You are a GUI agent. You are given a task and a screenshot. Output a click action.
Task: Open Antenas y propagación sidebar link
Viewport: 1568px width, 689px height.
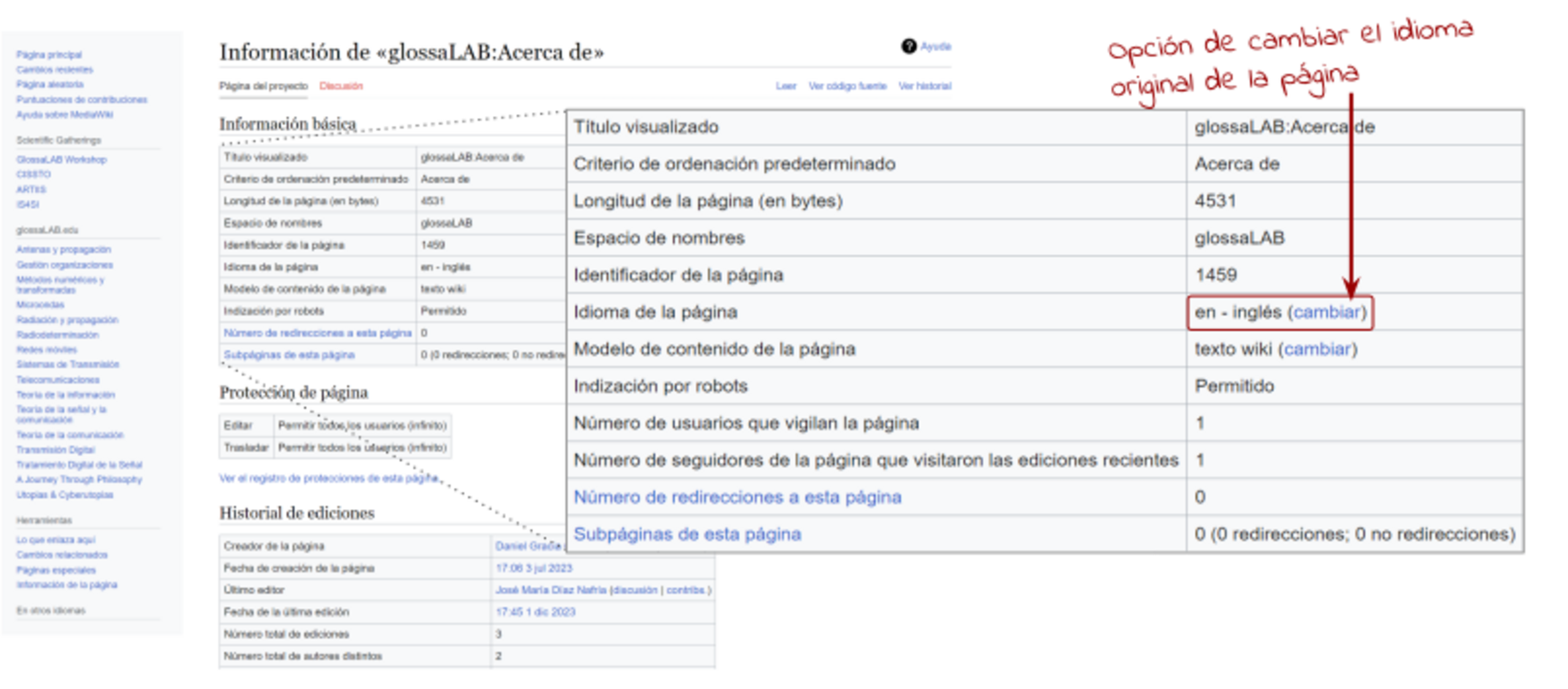pos(64,249)
